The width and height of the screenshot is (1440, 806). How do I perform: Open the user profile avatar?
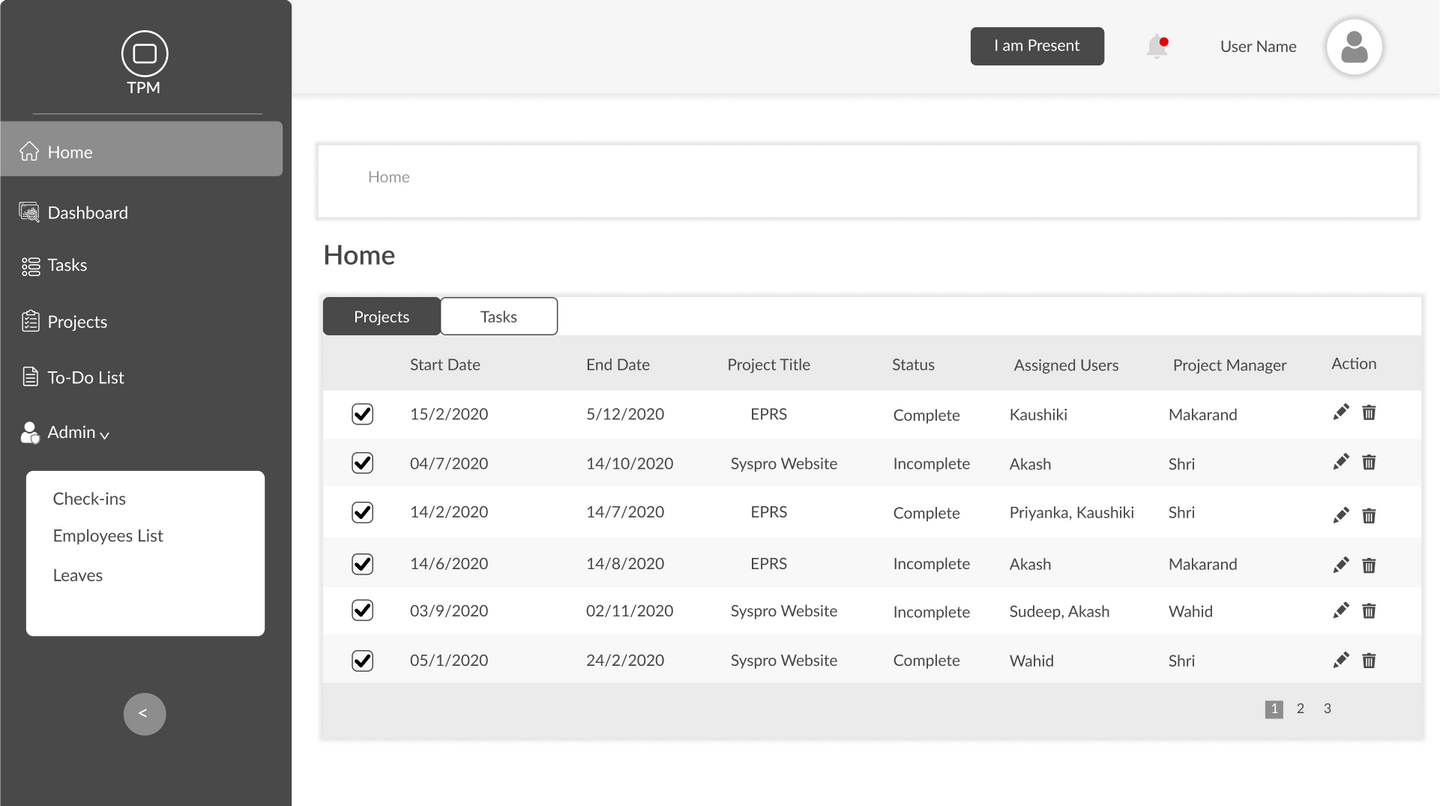coord(1354,47)
